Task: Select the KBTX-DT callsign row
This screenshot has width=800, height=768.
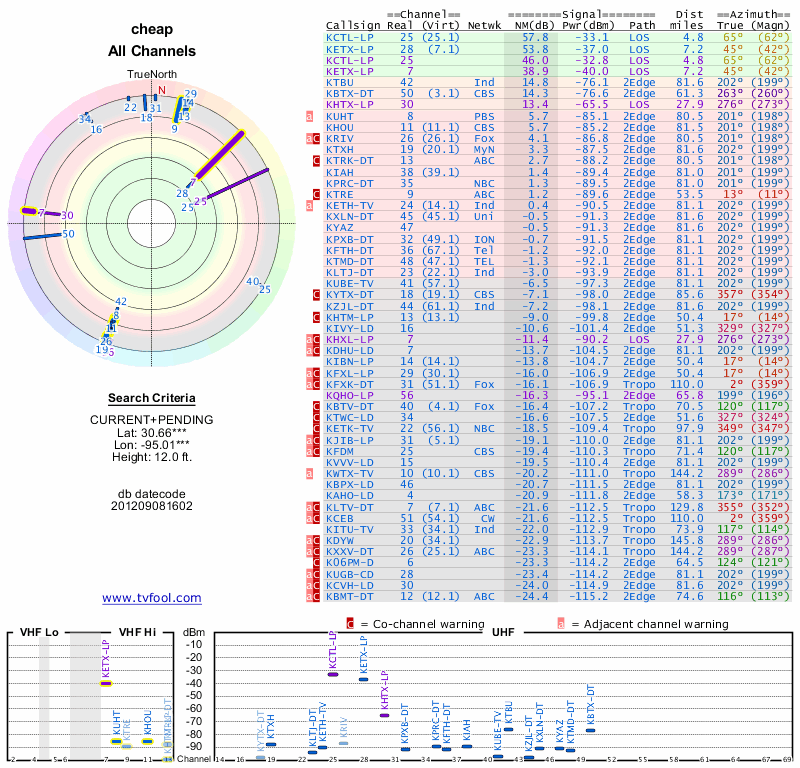Action: pos(557,93)
